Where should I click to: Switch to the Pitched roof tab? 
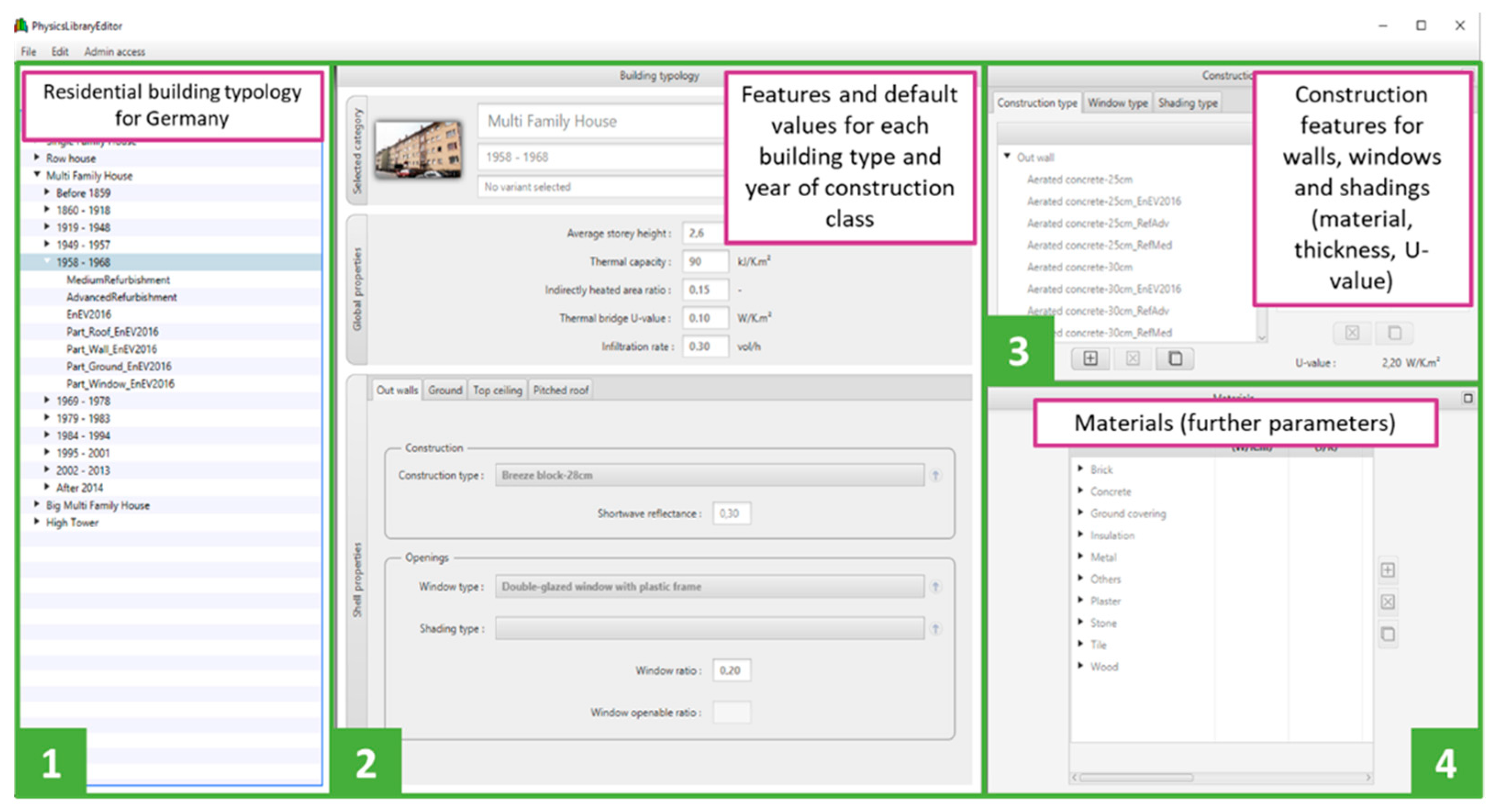[x=560, y=390]
